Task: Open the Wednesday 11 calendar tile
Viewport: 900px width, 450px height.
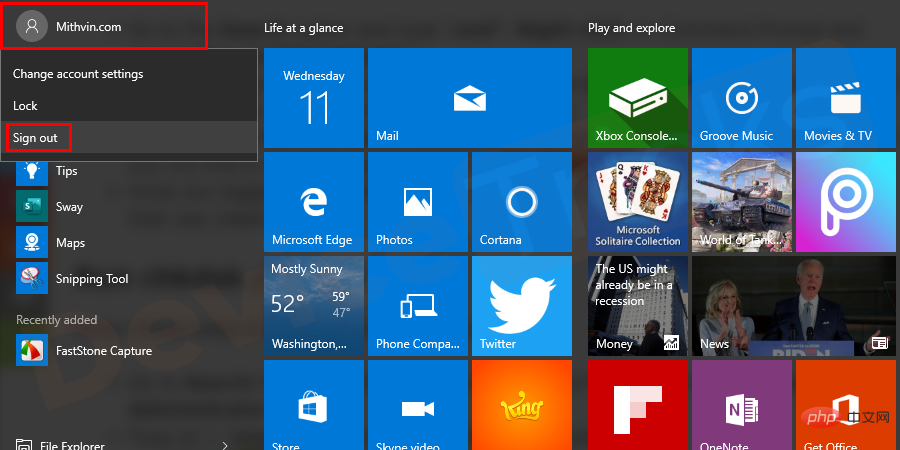Action: pos(314,98)
